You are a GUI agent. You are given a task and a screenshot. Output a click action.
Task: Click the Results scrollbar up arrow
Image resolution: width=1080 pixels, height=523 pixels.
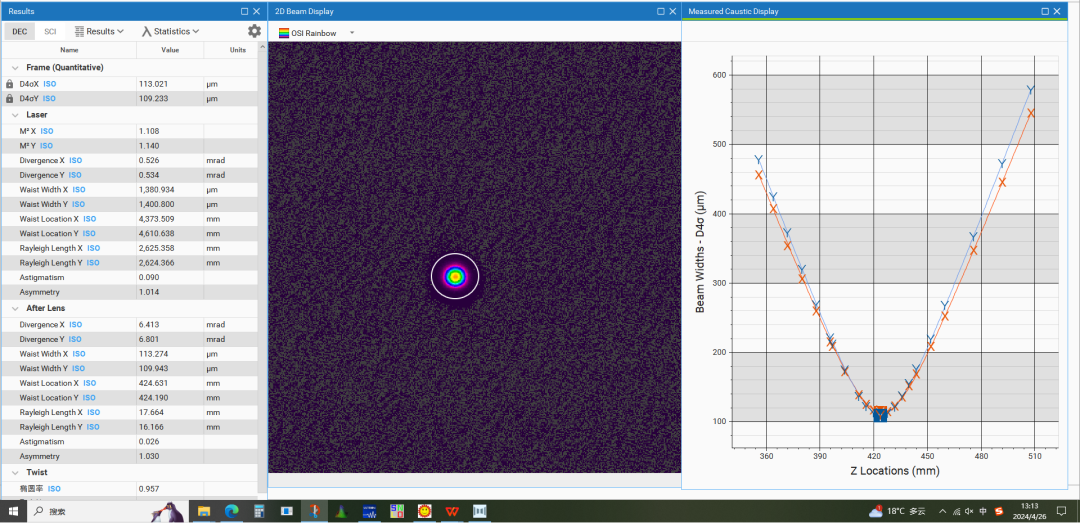pos(262,47)
